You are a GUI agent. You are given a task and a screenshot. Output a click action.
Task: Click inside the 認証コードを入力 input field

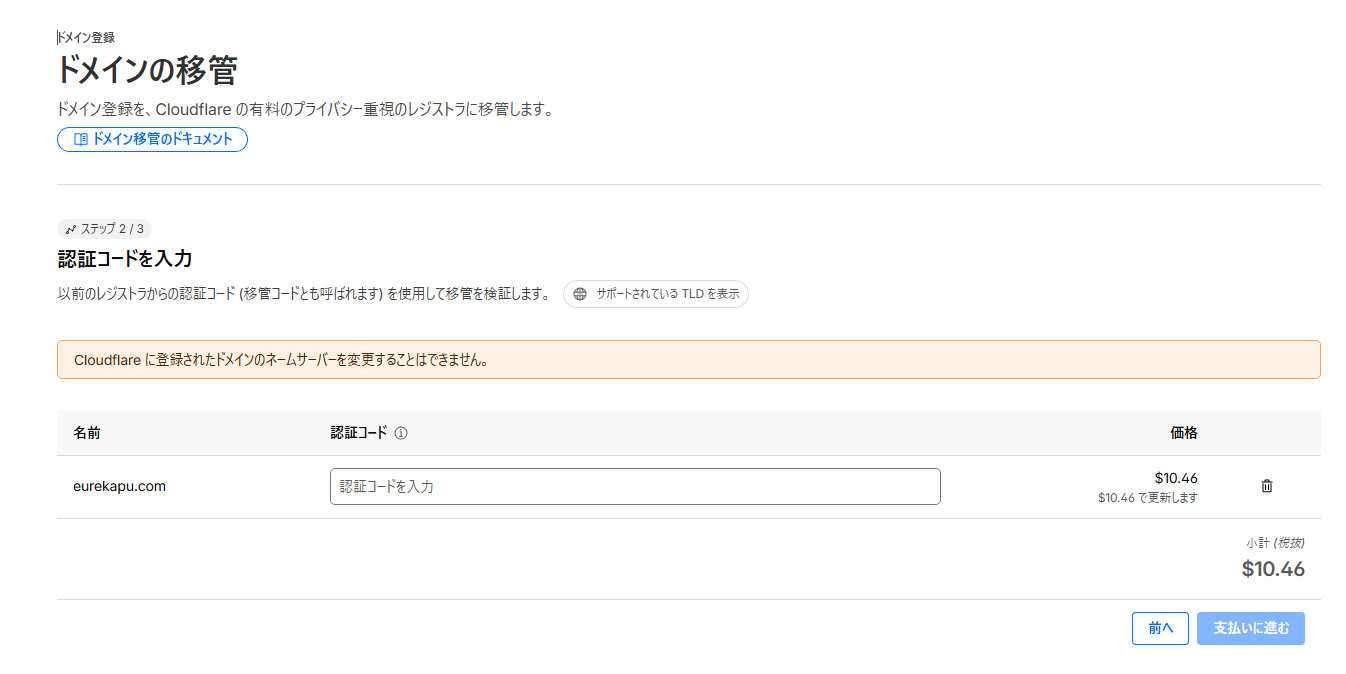(634, 486)
